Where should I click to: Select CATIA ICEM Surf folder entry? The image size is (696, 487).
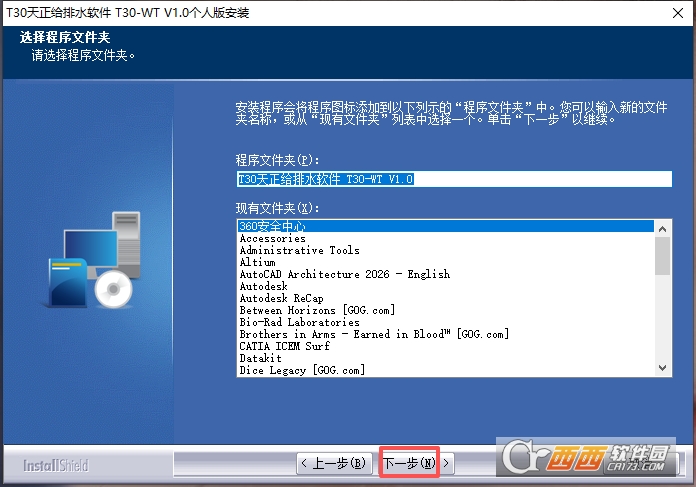[446, 346]
